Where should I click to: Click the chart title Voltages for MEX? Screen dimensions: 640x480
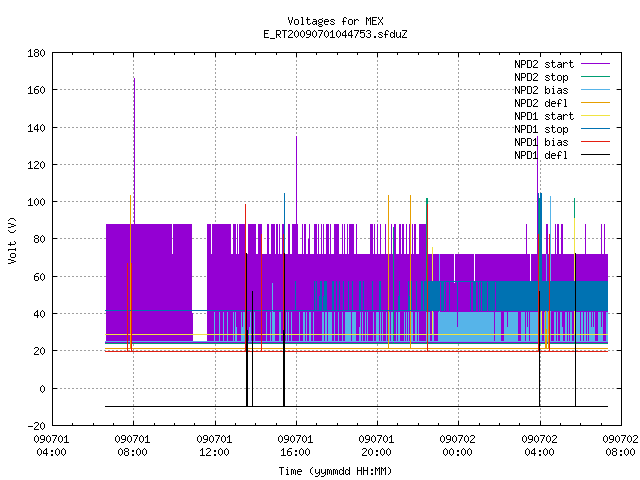point(335,21)
